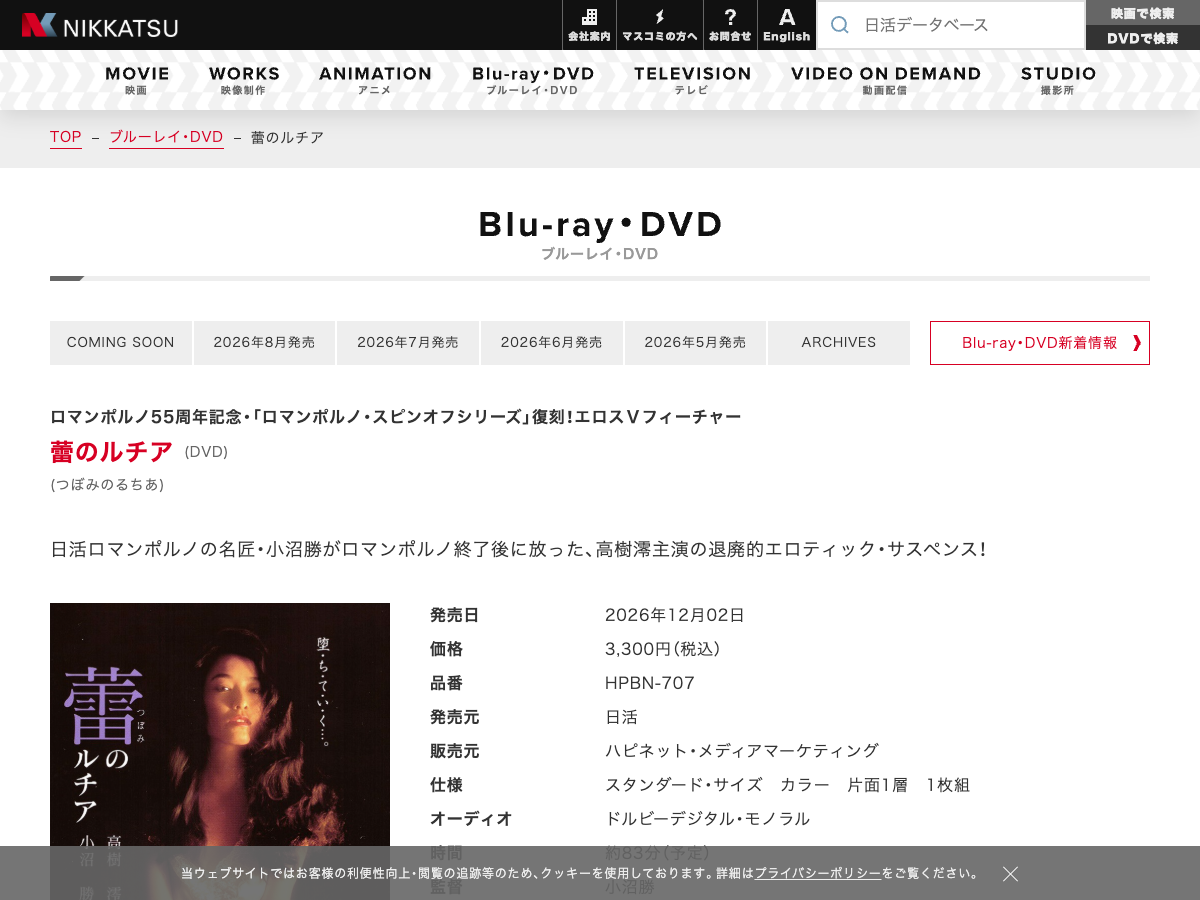
Task: Click the price 3,300円(税込)
Action: (x=663, y=649)
